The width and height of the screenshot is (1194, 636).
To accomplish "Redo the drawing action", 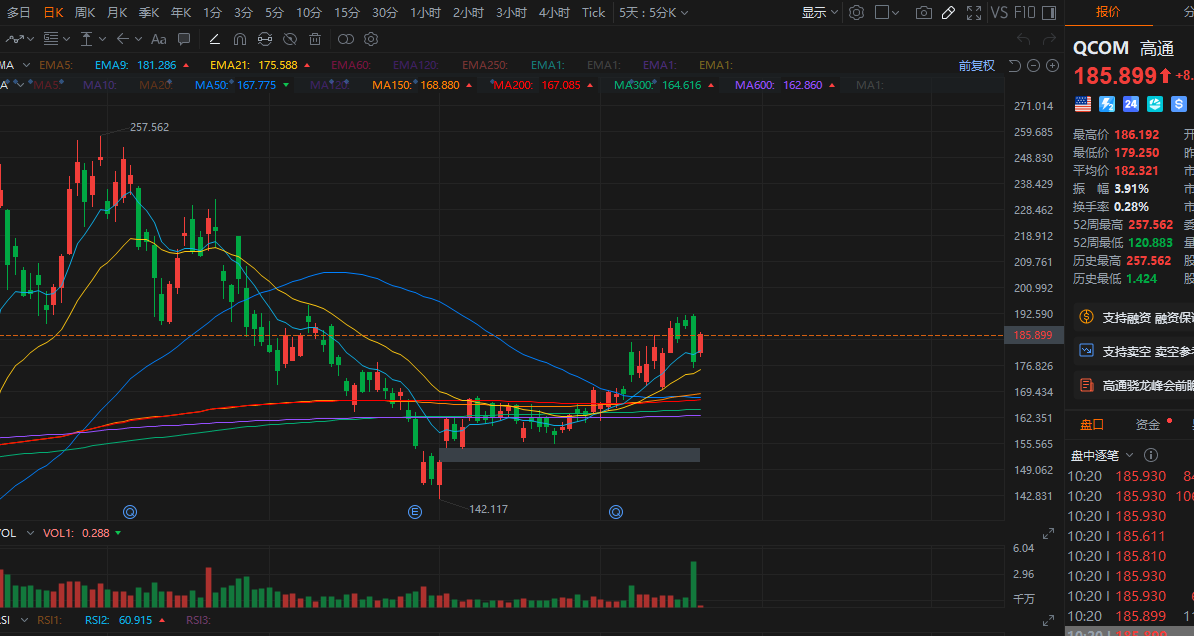I will pos(1049,39).
